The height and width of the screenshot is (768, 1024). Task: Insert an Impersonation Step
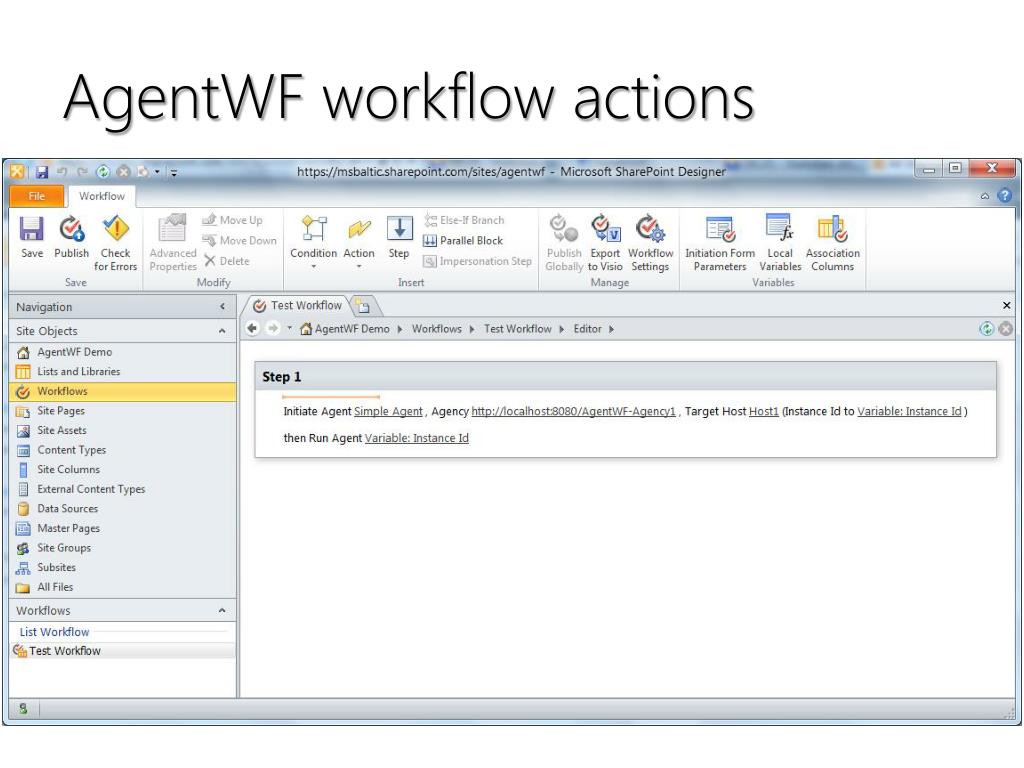(x=477, y=261)
